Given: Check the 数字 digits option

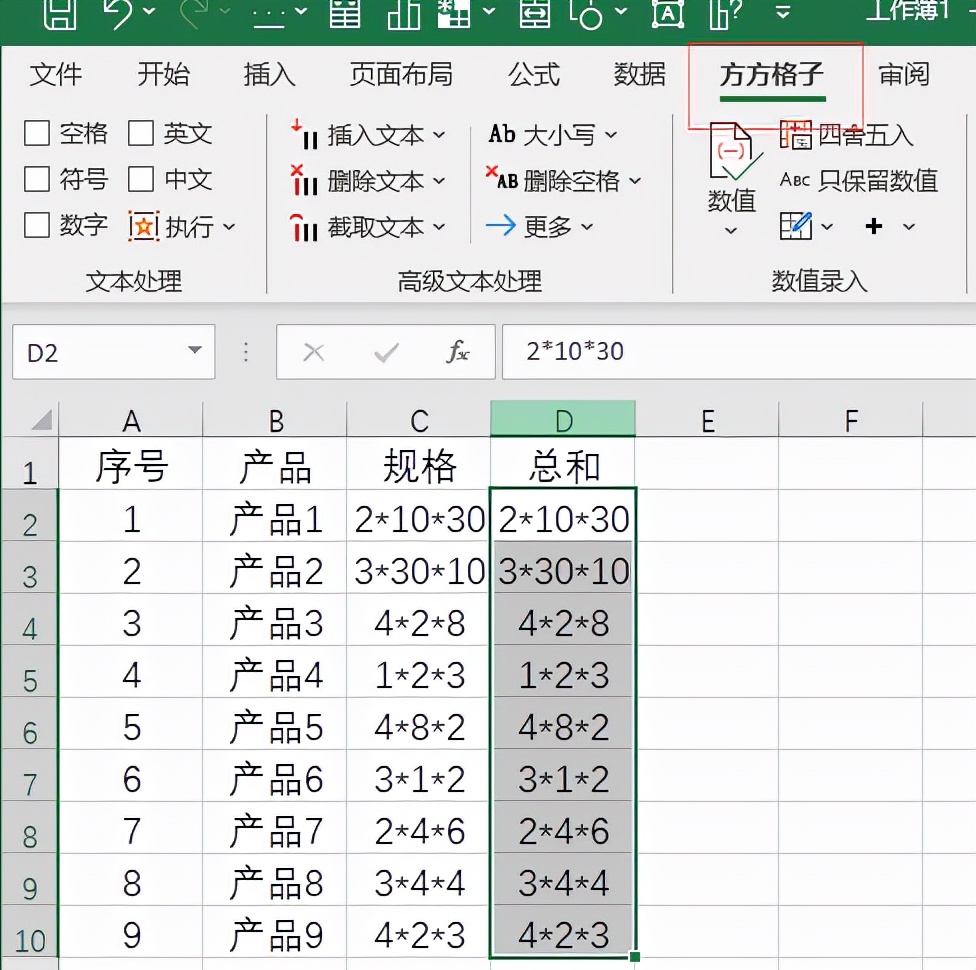Looking at the screenshot, I should (x=37, y=224).
